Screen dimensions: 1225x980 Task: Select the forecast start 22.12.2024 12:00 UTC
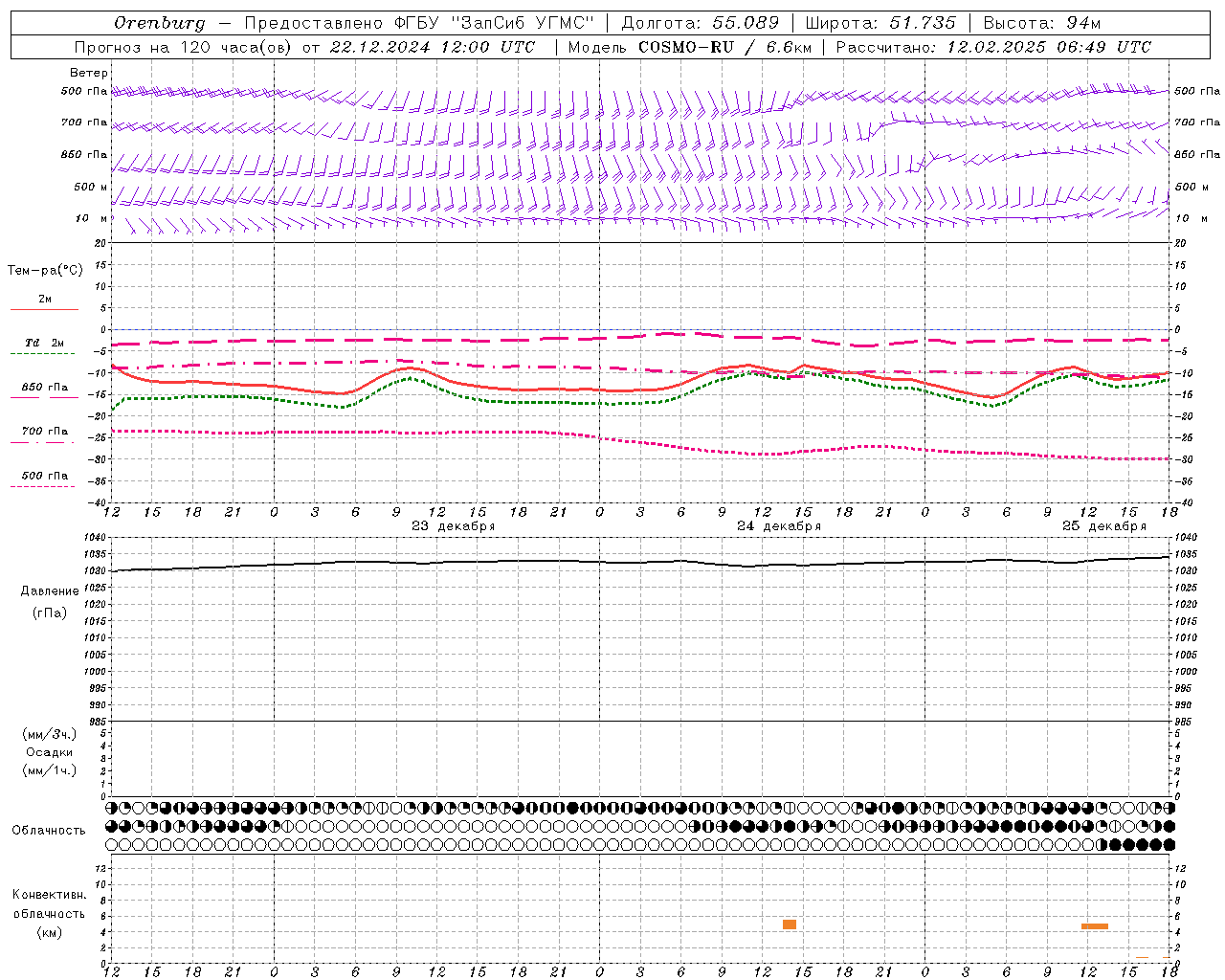433,47
